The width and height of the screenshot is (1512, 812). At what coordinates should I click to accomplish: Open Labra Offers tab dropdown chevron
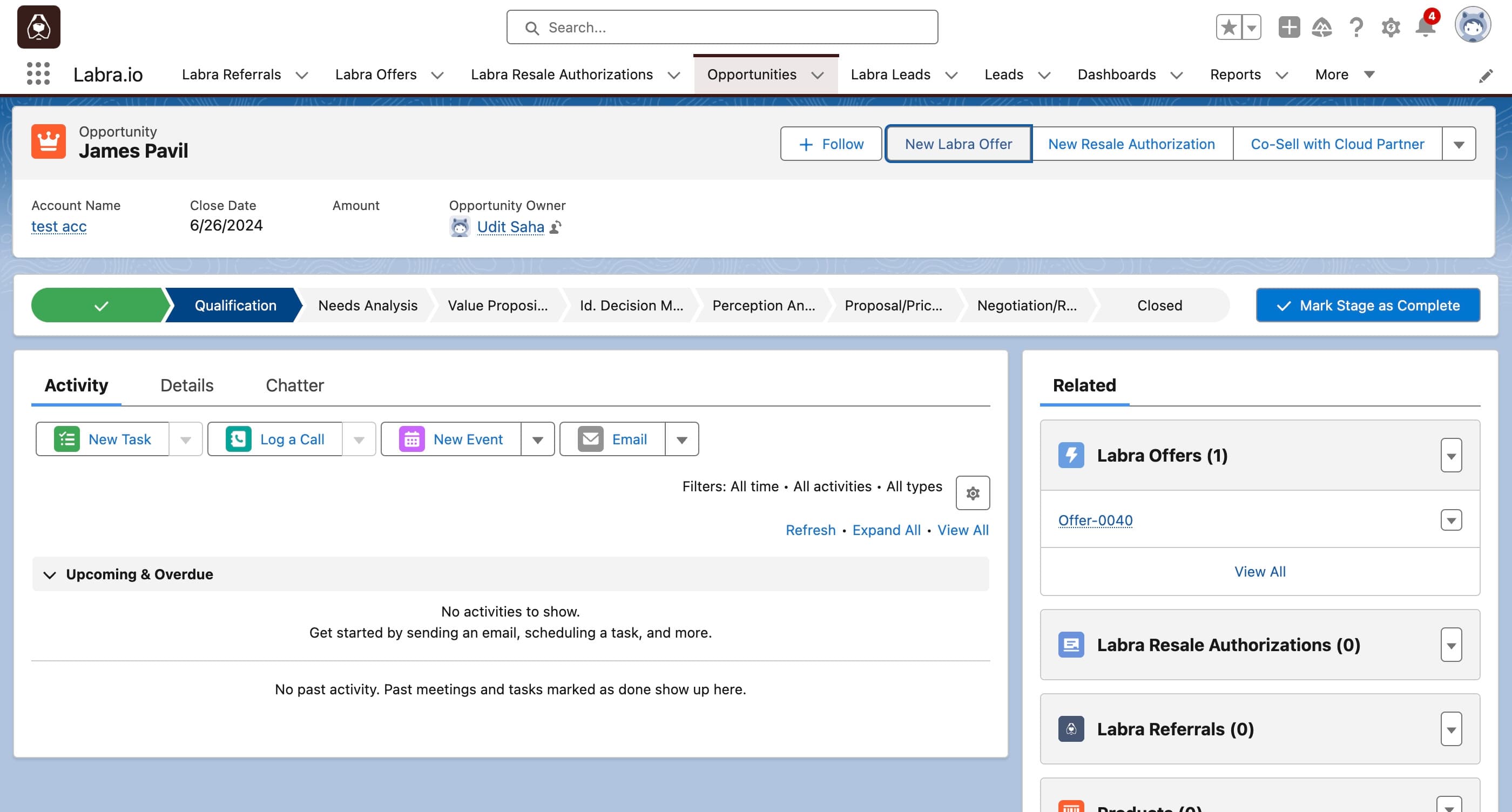pyautogui.click(x=437, y=75)
